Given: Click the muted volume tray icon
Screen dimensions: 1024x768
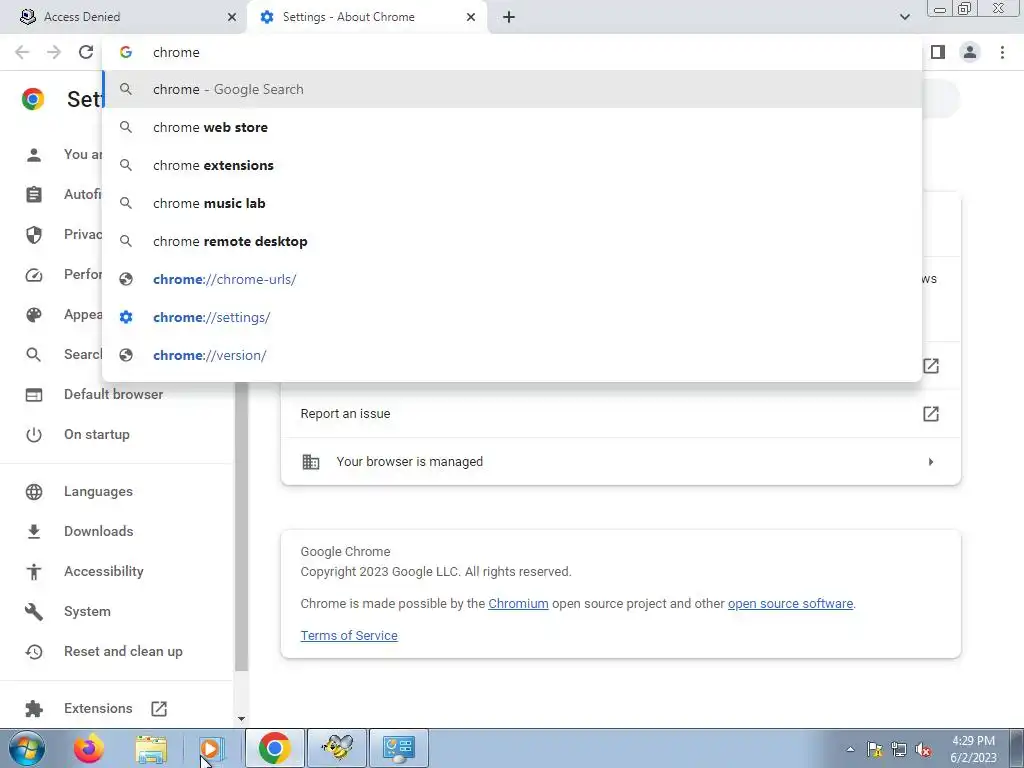Looking at the screenshot, I should tap(923, 750).
